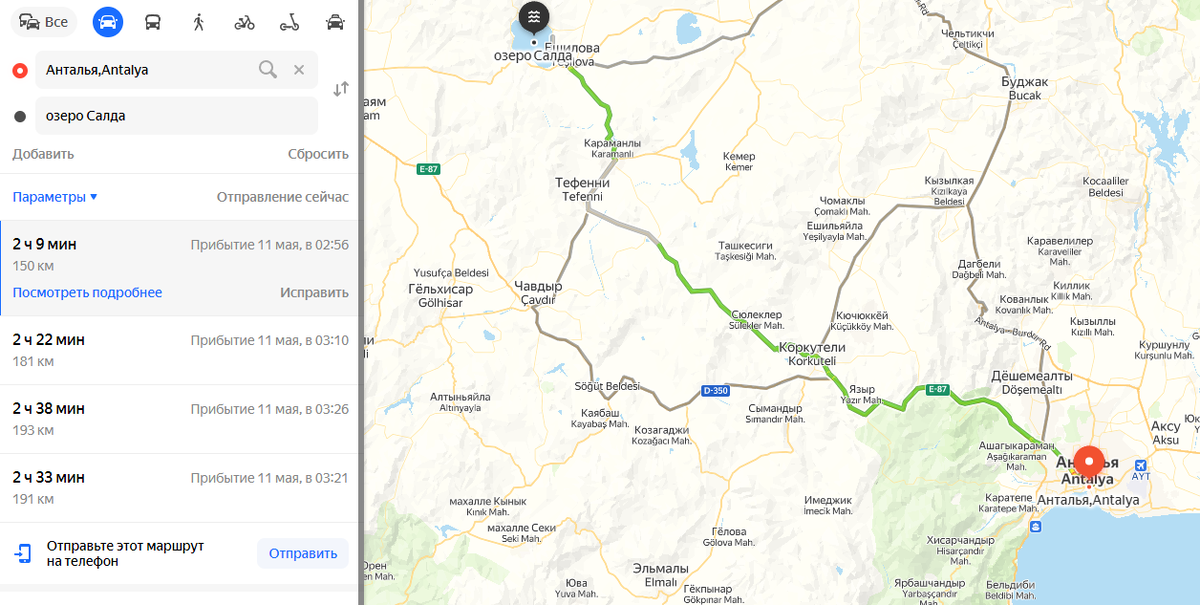Click the Все all-modes tab

[x=44, y=22]
